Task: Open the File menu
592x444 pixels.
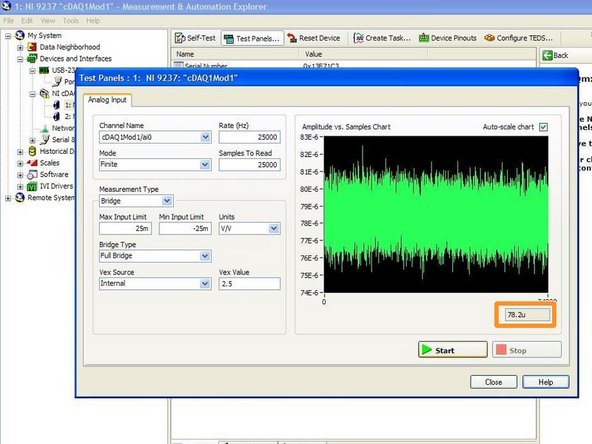Action: (8, 21)
